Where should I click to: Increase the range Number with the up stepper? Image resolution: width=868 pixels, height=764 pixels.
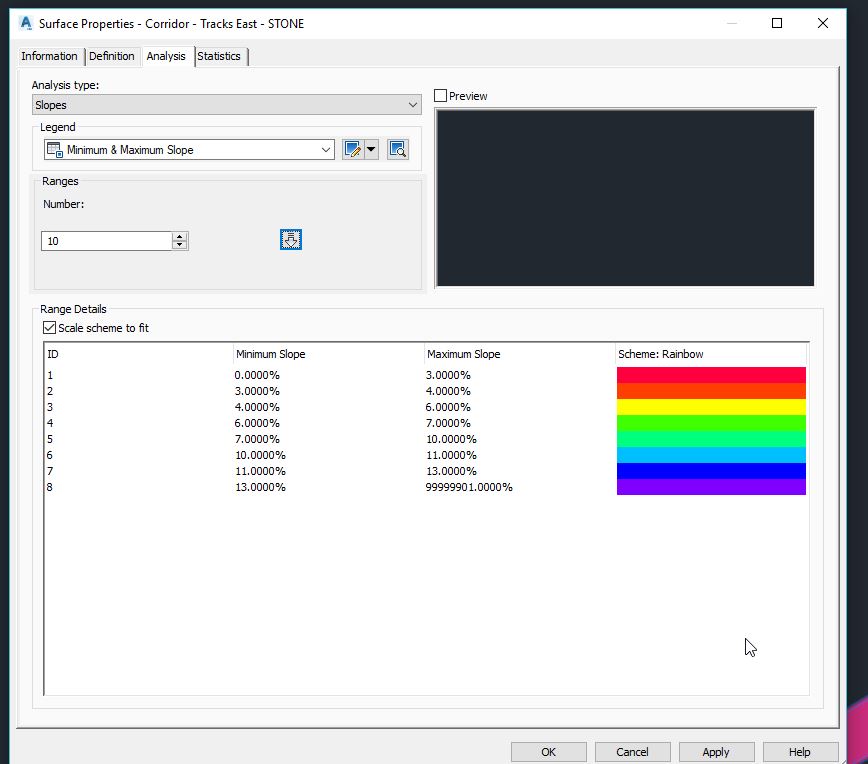[178, 235]
